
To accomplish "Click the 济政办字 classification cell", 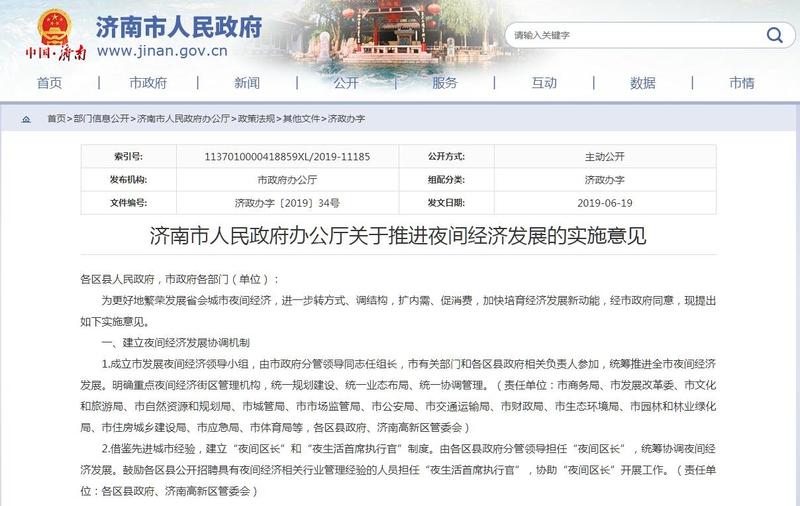I will click(605, 180).
